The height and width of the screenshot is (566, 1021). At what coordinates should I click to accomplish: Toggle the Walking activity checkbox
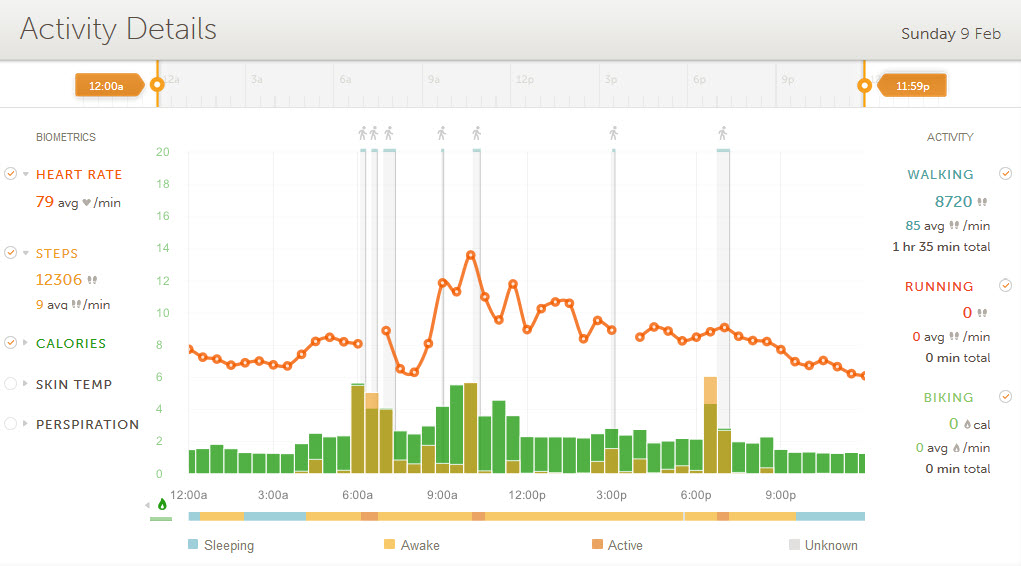click(1005, 174)
